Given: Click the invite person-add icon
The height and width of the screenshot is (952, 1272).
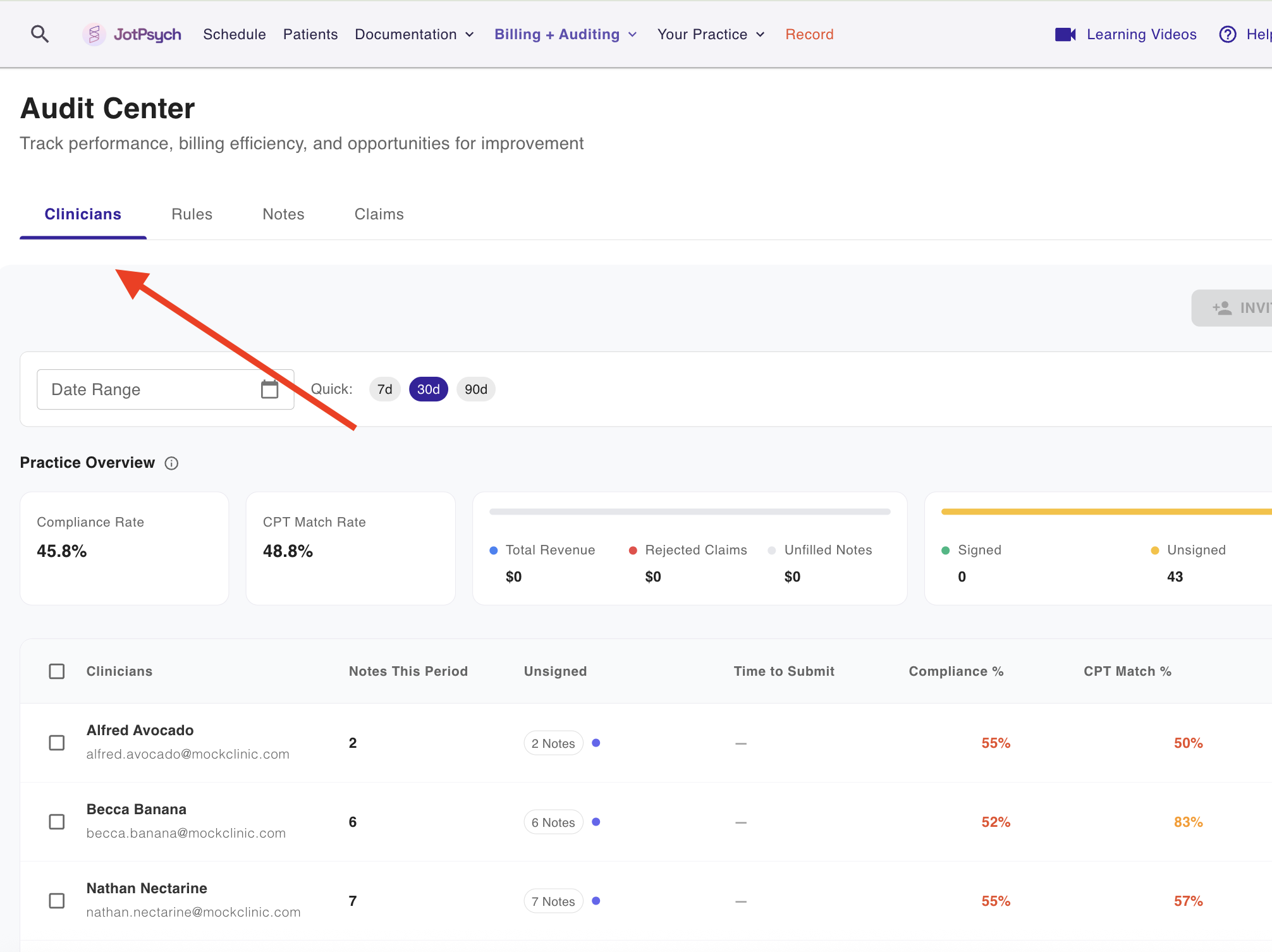Looking at the screenshot, I should (x=1222, y=308).
